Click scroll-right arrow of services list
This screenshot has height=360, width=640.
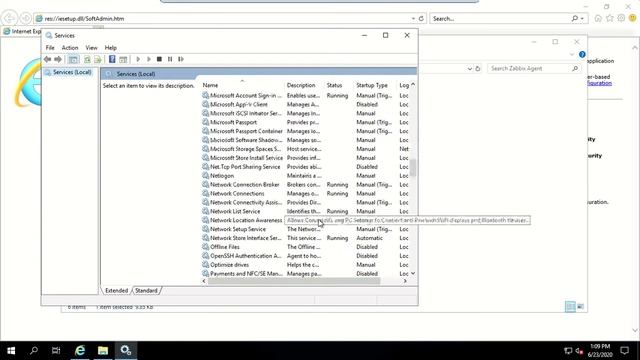pos(405,281)
